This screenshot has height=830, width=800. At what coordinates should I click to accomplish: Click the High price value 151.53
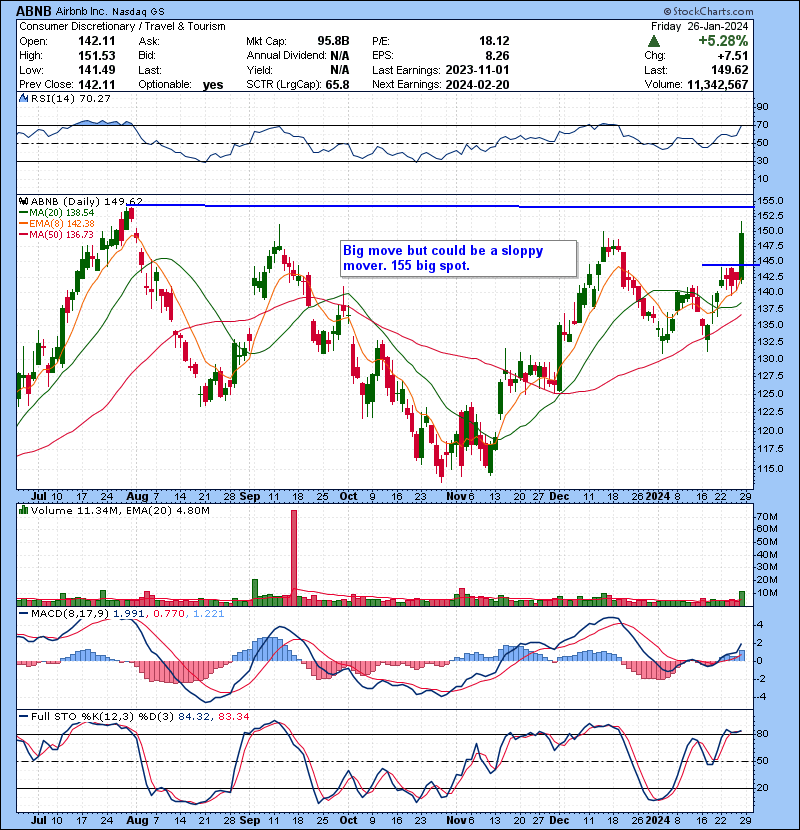[97, 56]
